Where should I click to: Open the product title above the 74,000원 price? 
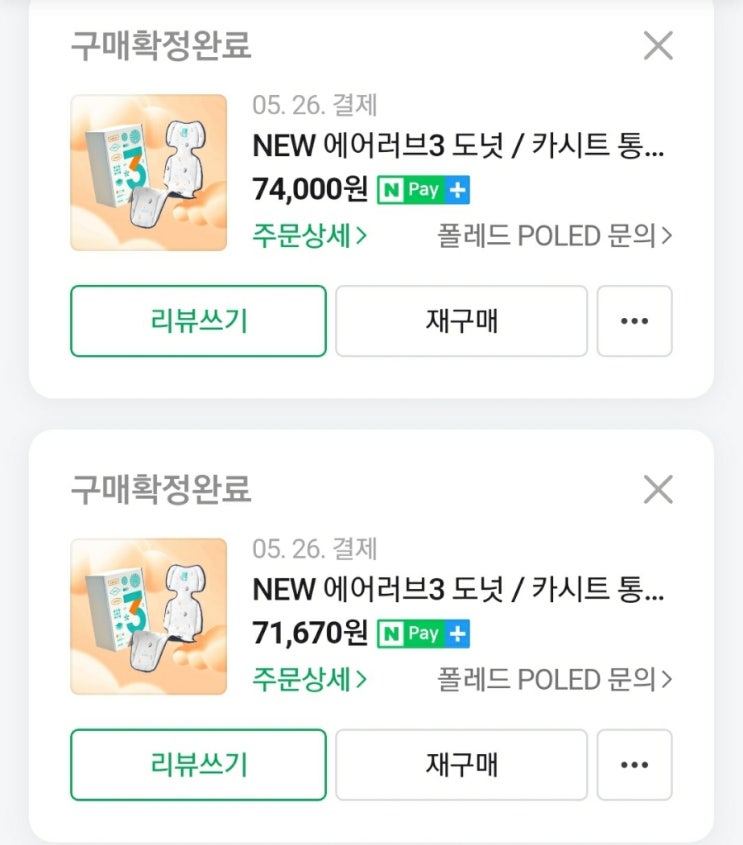(458, 146)
